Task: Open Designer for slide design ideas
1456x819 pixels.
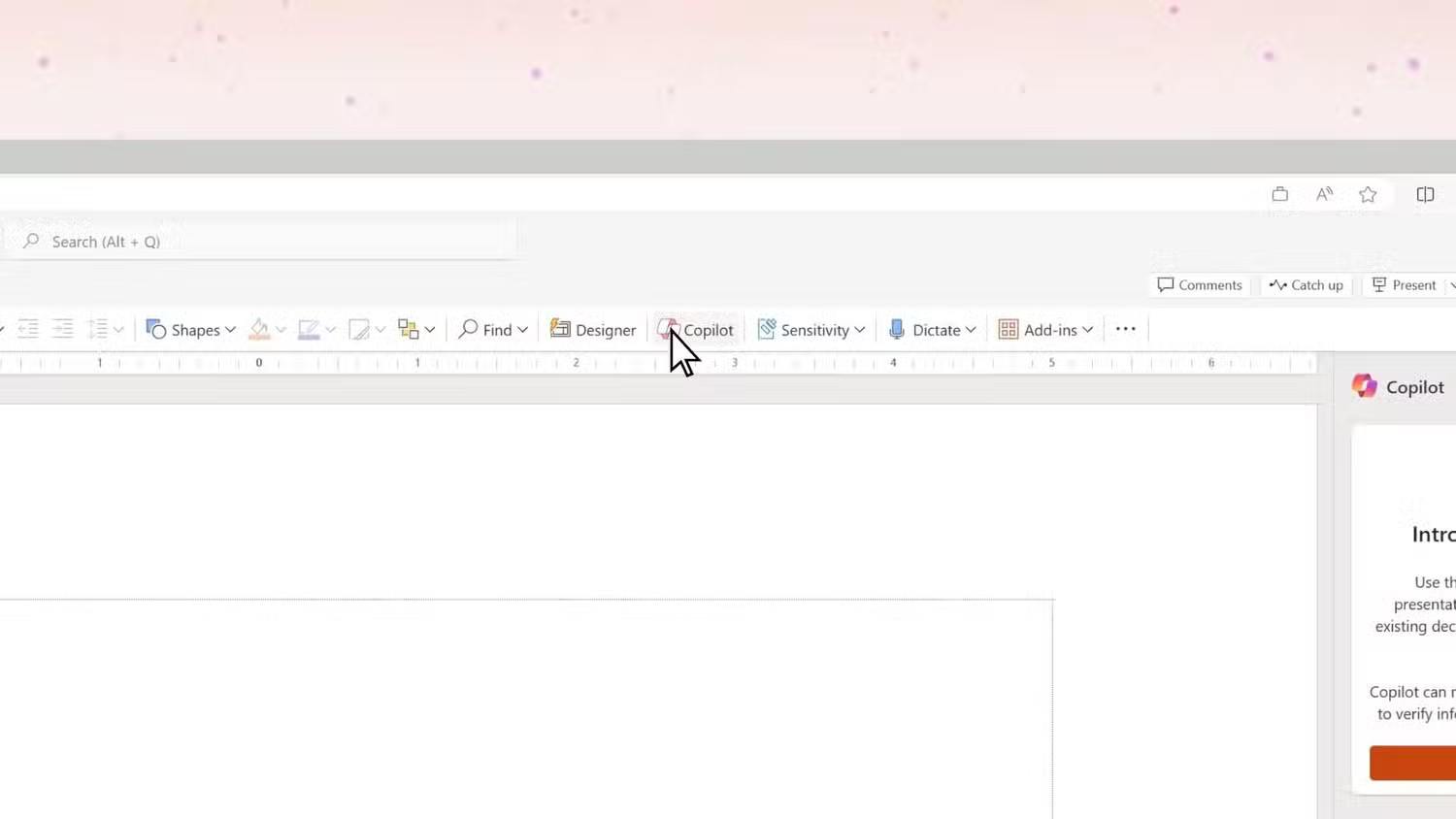Action: pos(593,330)
